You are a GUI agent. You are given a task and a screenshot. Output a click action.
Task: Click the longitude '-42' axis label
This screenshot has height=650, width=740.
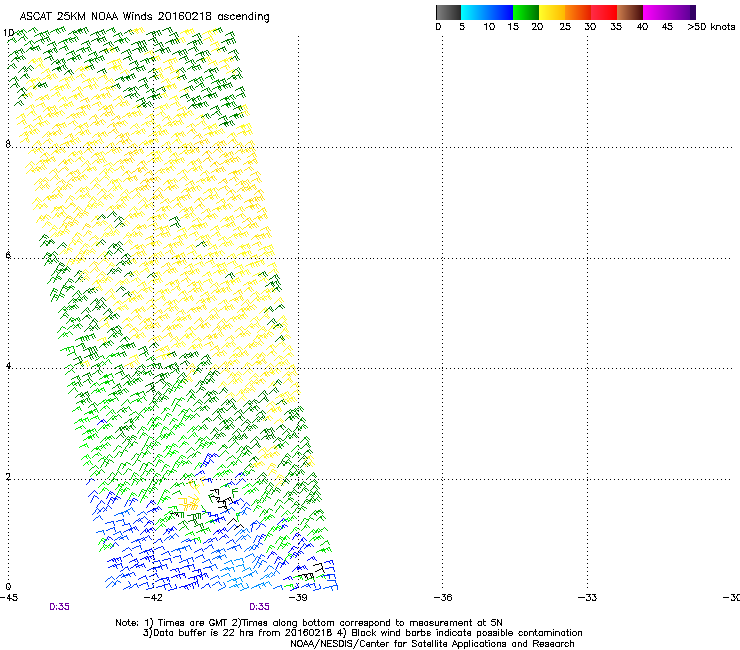[153, 598]
